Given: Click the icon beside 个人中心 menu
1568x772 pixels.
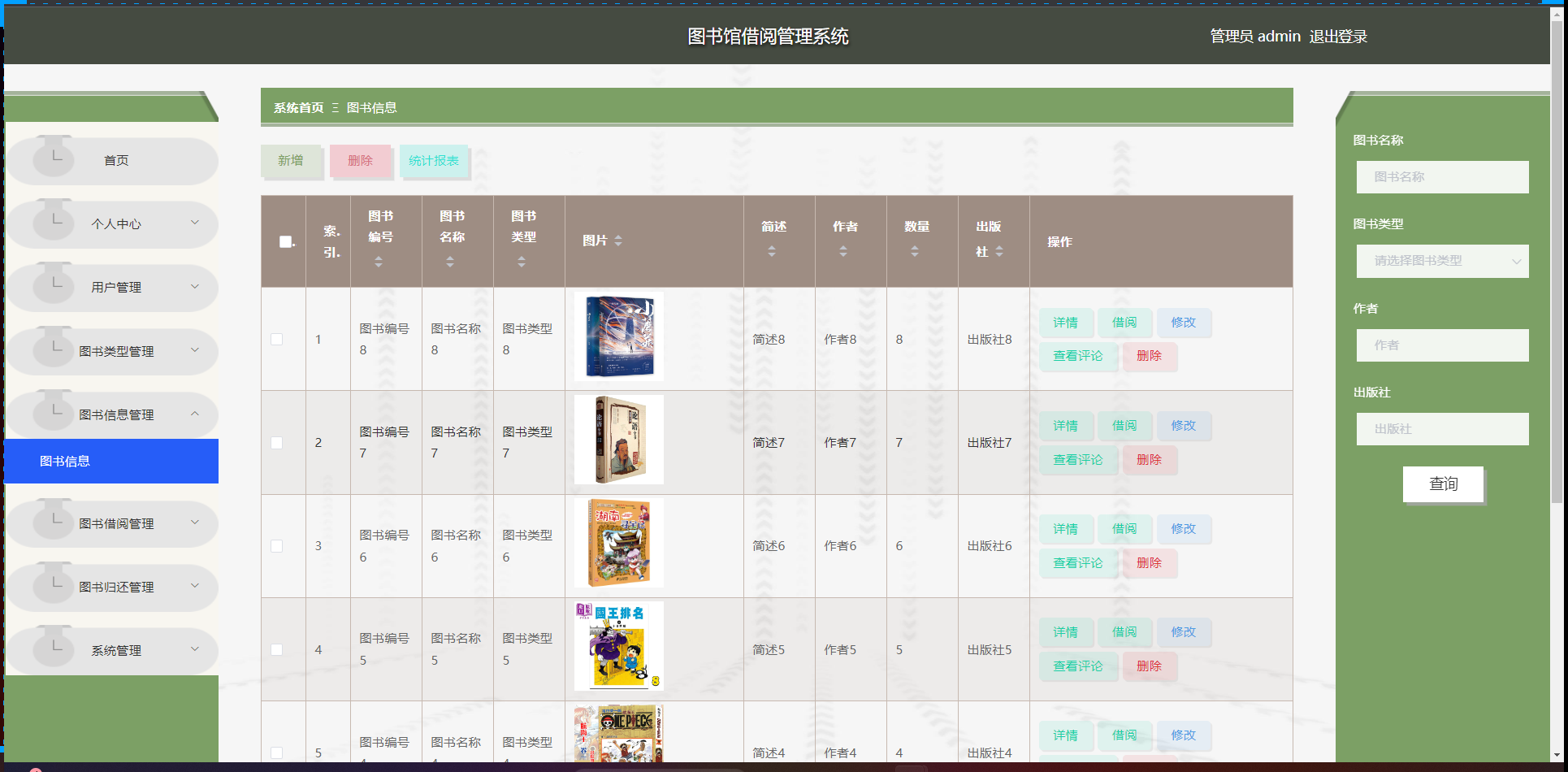Looking at the screenshot, I should pyautogui.click(x=54, y=219).
